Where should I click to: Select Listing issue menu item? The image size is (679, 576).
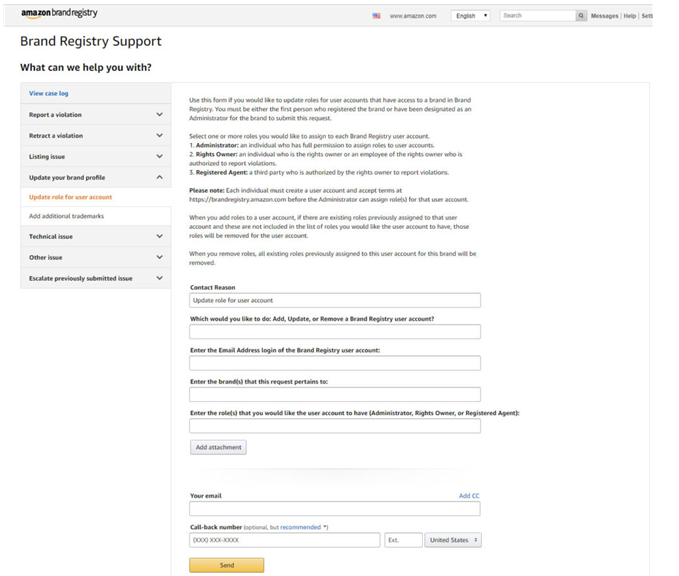[95, 156]
